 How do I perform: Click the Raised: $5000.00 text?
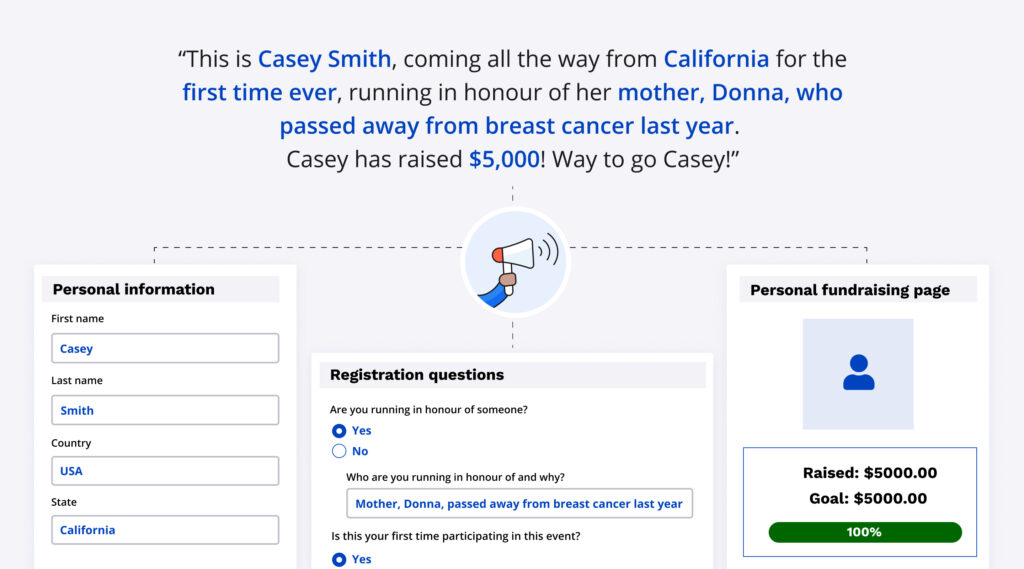click(870, 473)
